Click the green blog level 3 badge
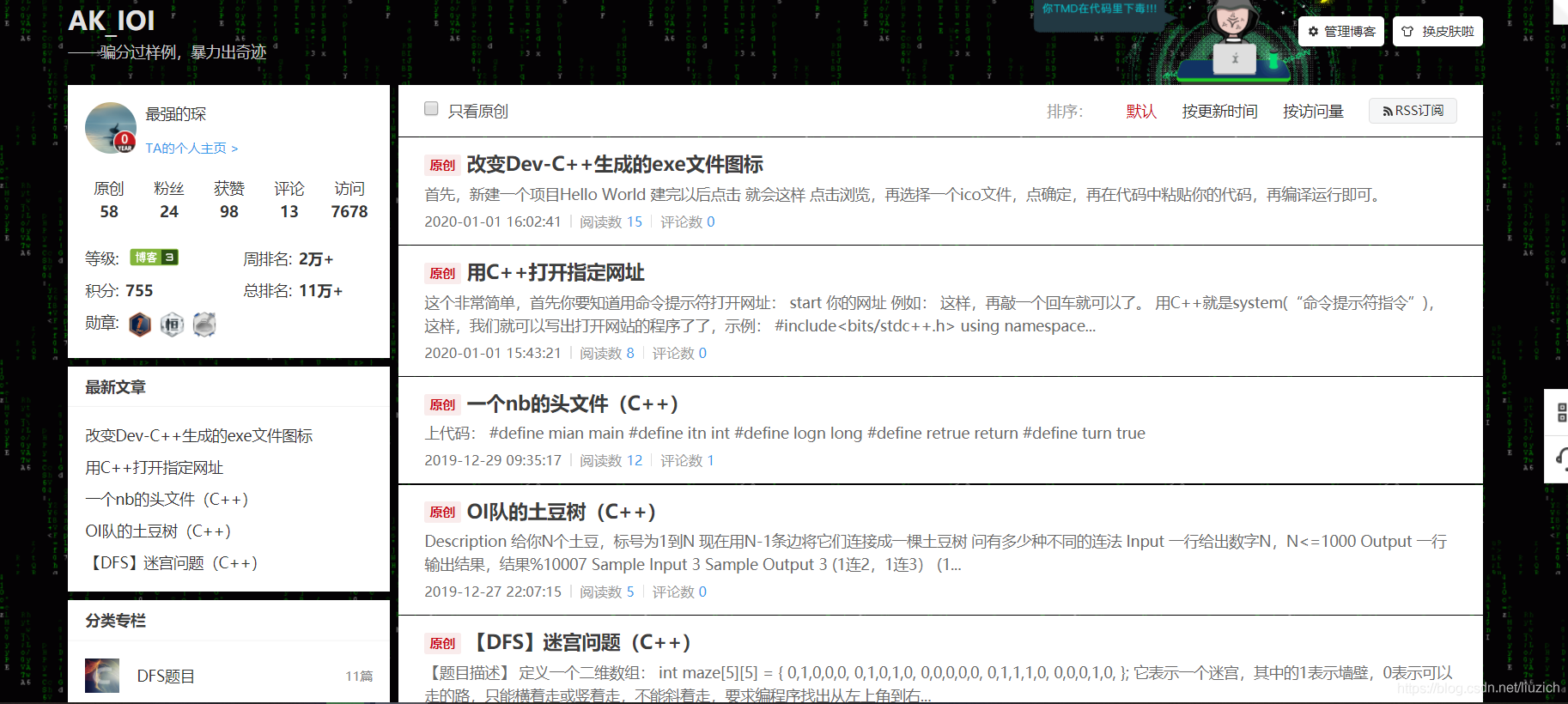 [154, 258]
